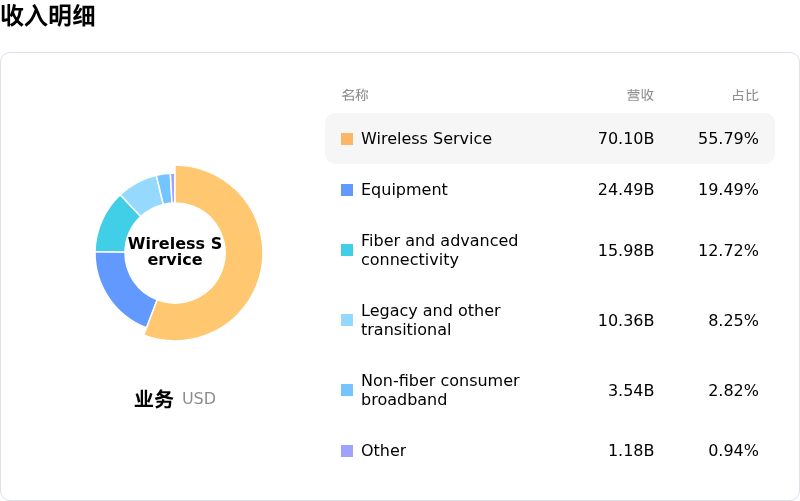Click the Non-fiber consumer broadband swatch
The height and width of the screenshot is (501, 800).
click(x=347, y=390)
